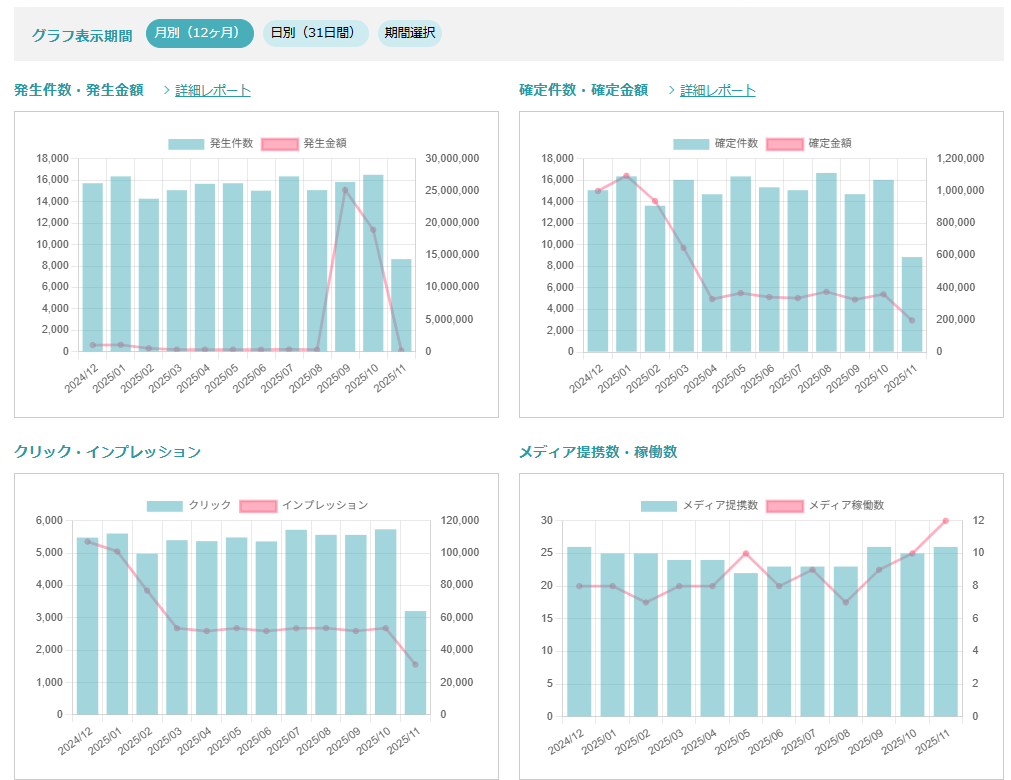Switch to 日別（31日間） view
Image resolution: width=1011 pixels, height=780 pixels.
coord(315,33)
